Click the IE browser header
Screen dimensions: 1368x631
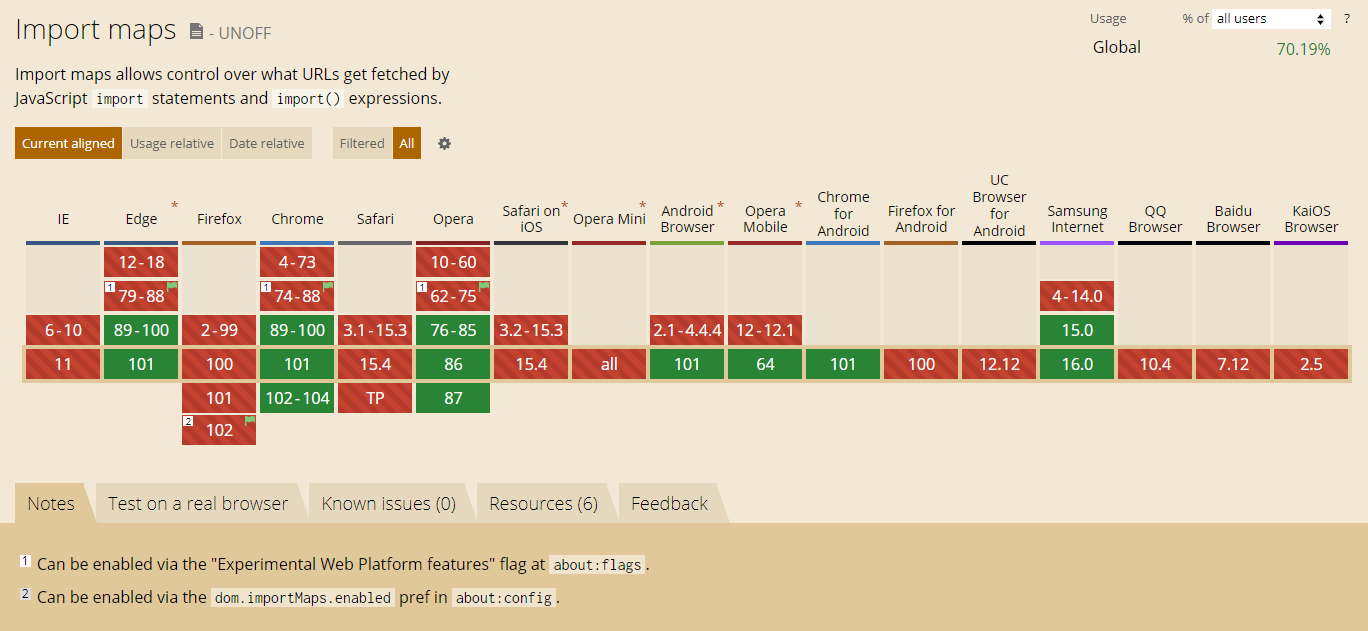click(63, 219)
